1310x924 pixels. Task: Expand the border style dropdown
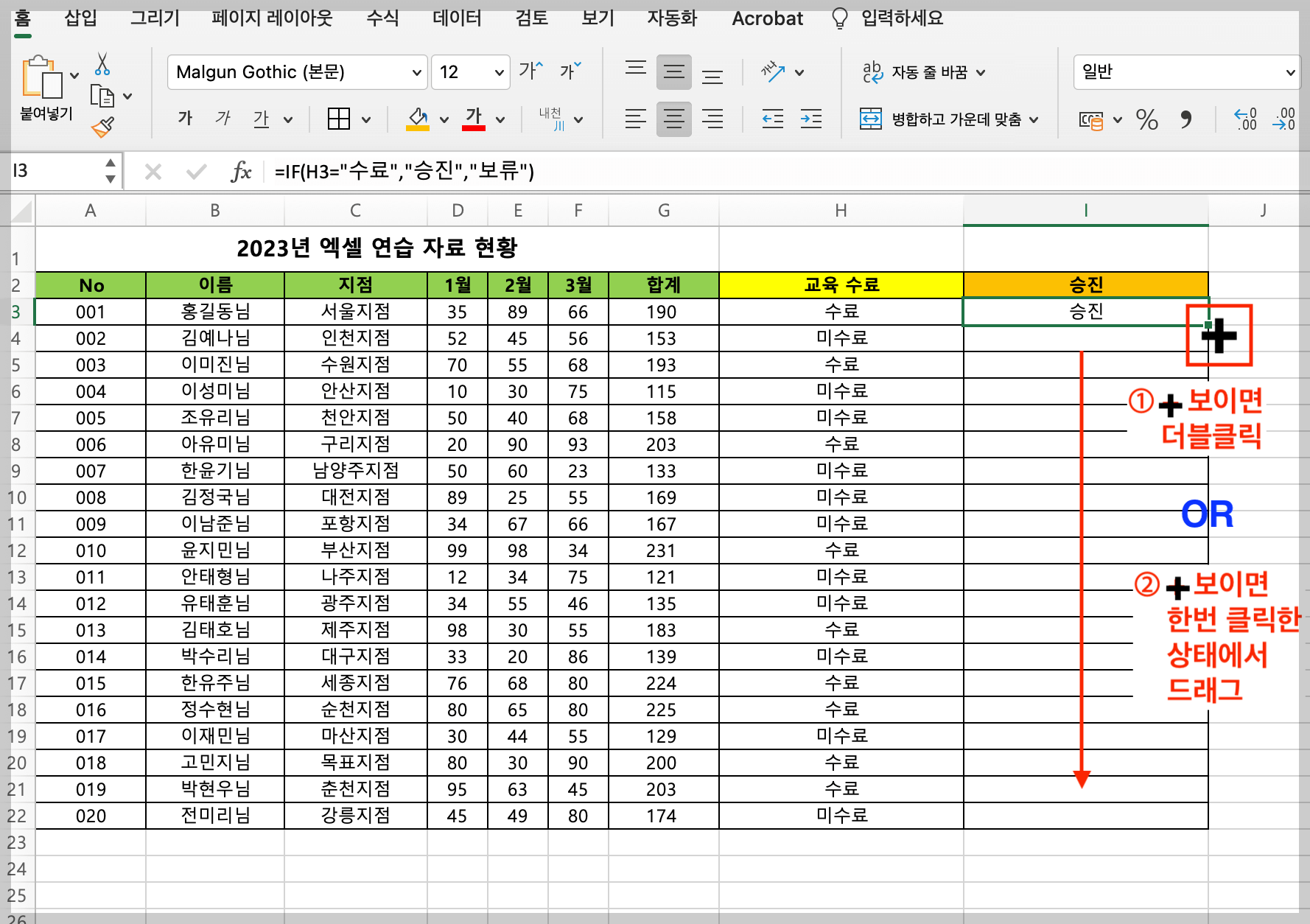pos(365,119)
